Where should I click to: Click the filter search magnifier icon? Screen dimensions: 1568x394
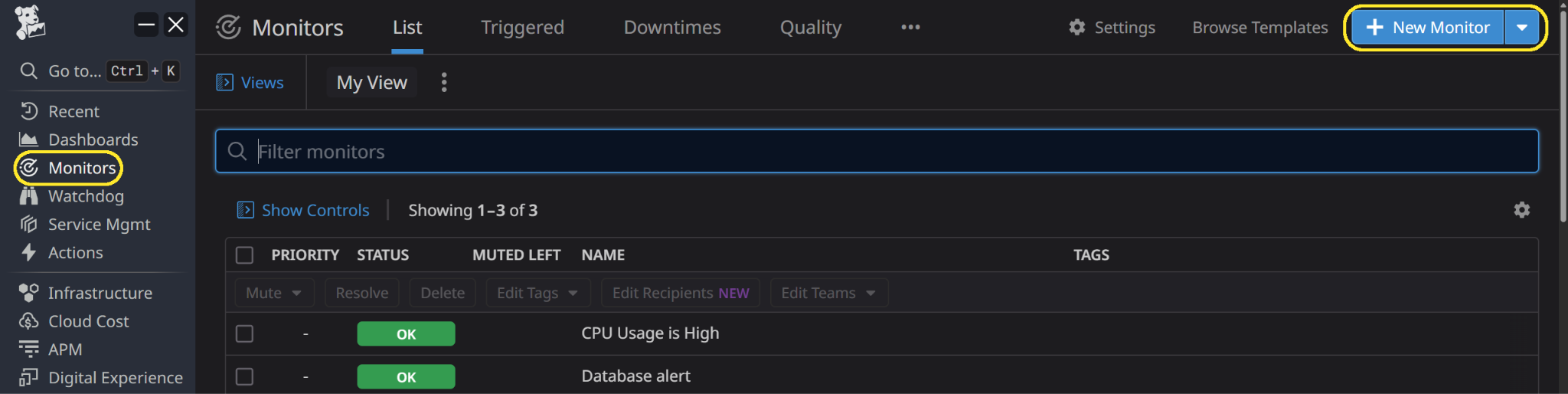(x=237, y=152)
